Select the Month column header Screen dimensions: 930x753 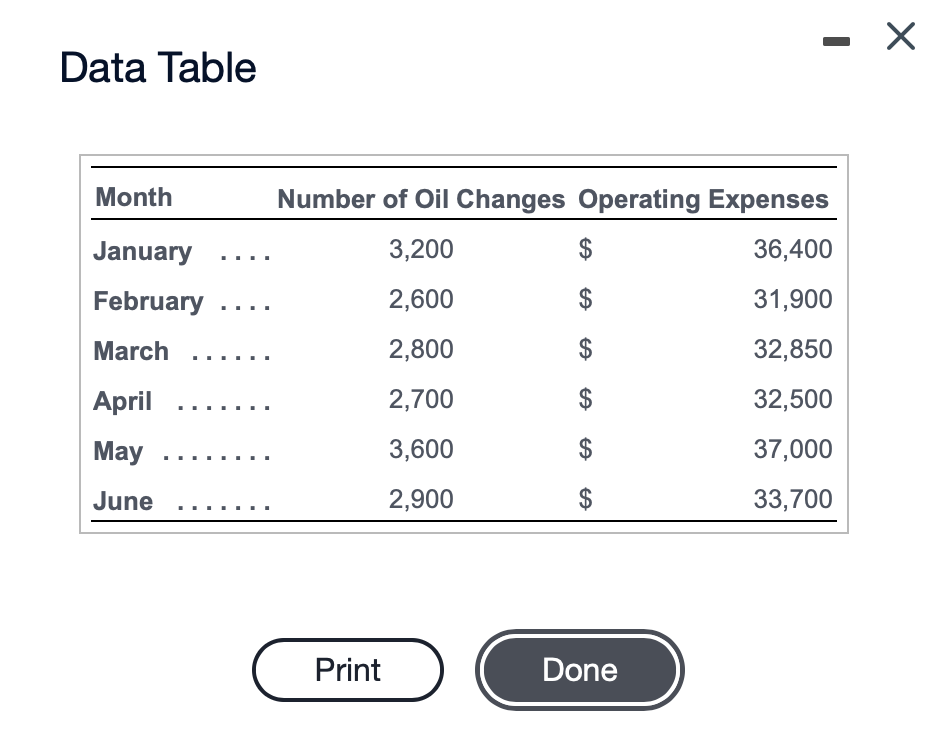(133, 197)
